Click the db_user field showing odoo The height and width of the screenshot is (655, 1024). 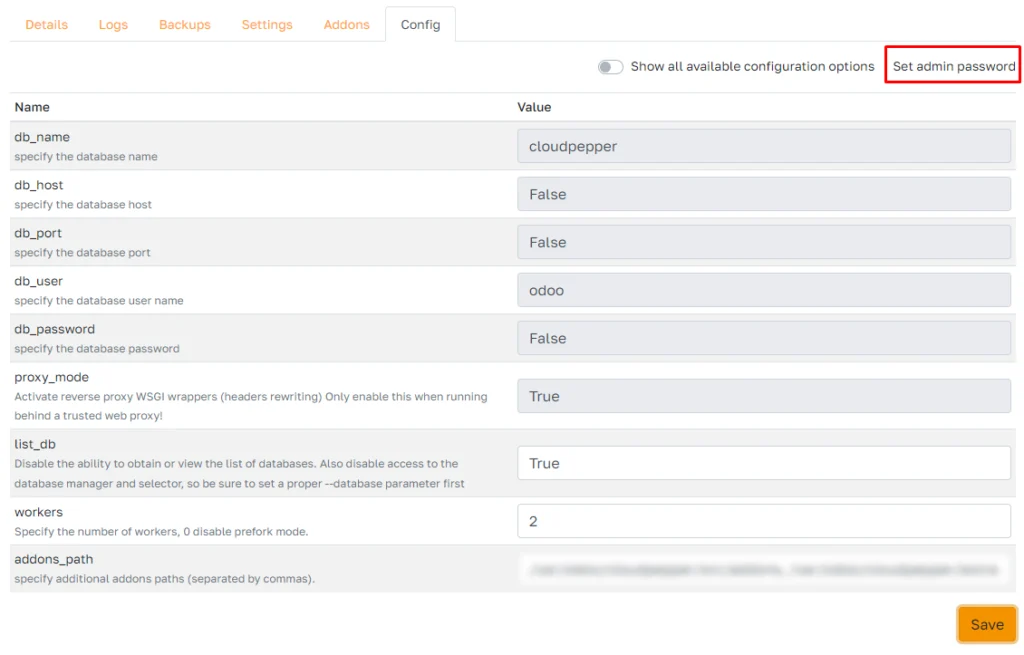point(765,290)
